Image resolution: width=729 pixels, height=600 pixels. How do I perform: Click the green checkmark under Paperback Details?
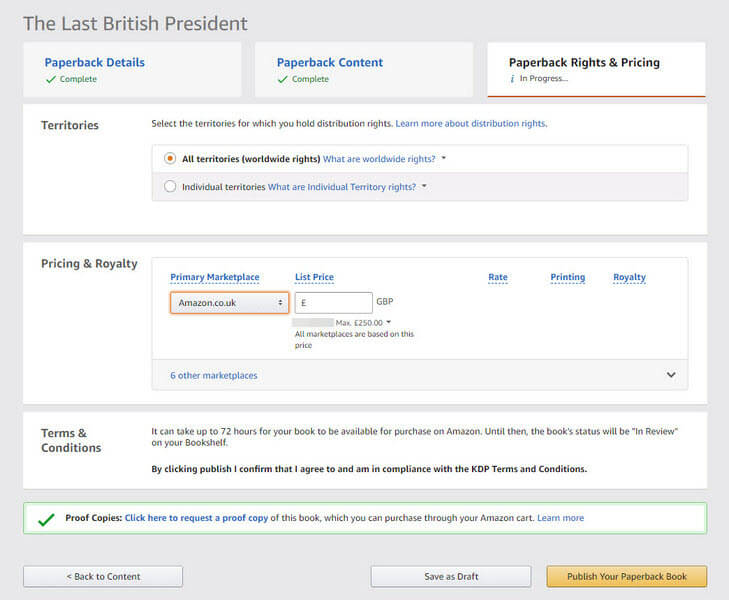click(x=51, y=79)
